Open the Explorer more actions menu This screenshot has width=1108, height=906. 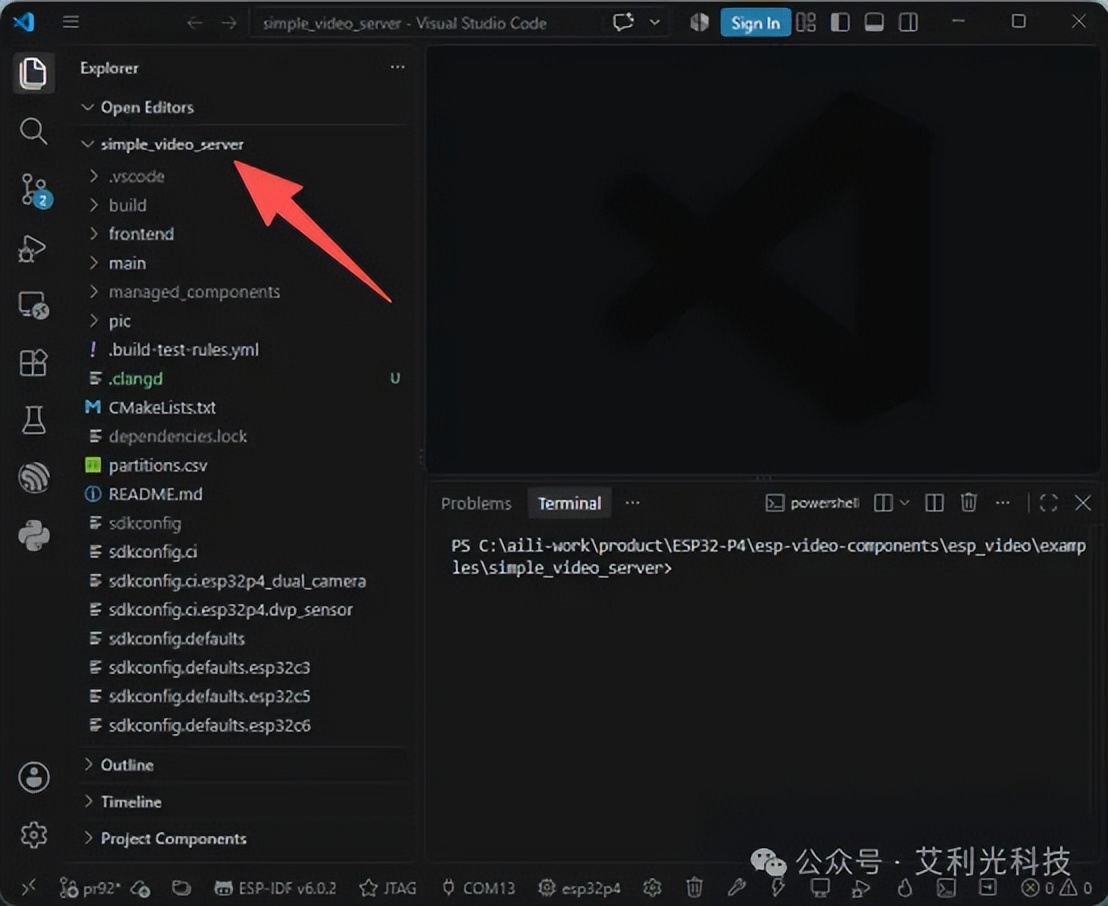[x=398, y=67]
